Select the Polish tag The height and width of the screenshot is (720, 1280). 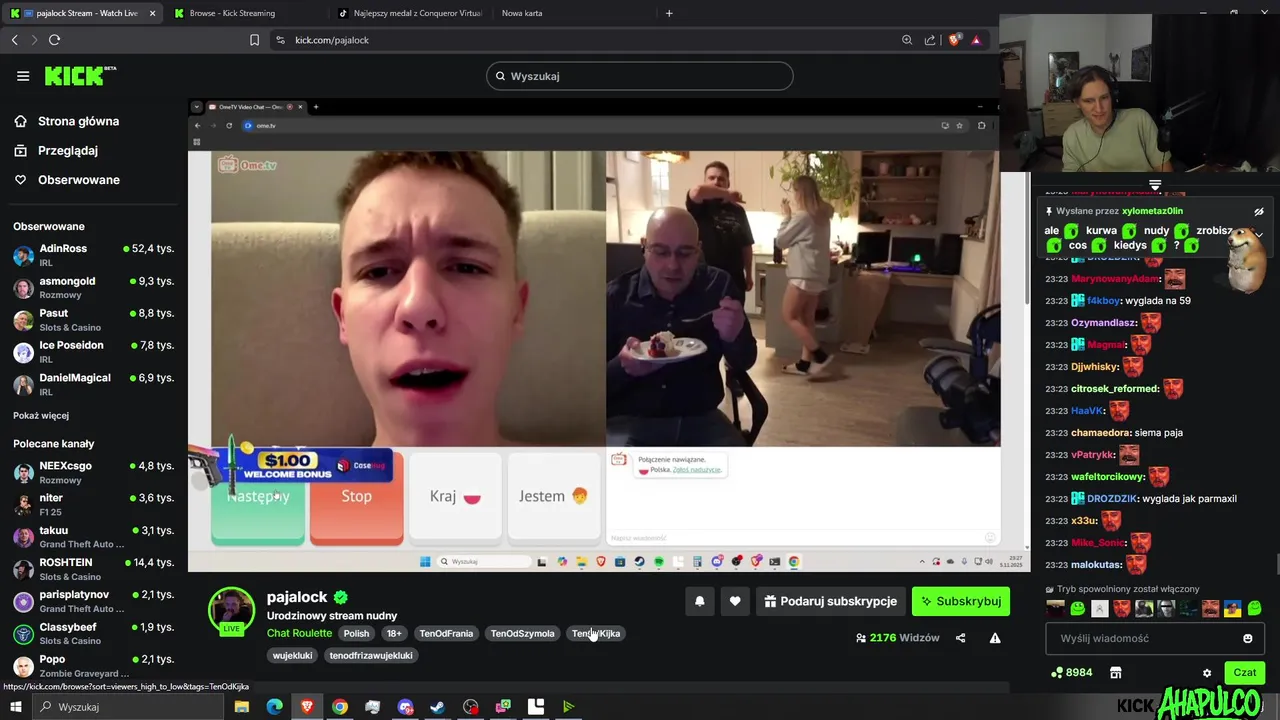[x=356, y=633]
